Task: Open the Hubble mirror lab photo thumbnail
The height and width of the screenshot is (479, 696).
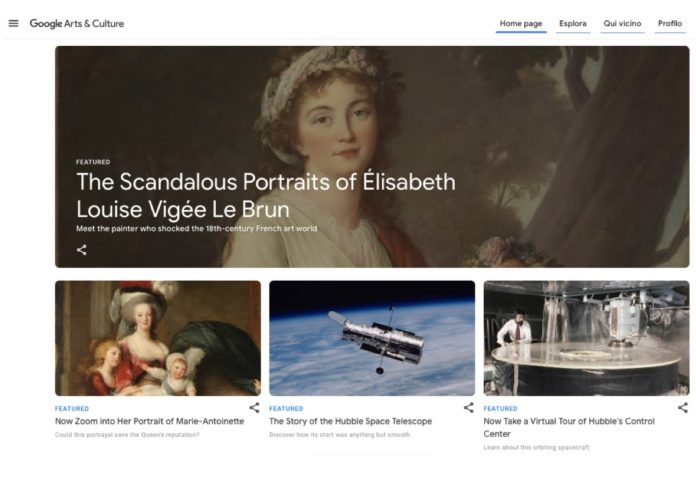Action: click(x=586, y=338)
